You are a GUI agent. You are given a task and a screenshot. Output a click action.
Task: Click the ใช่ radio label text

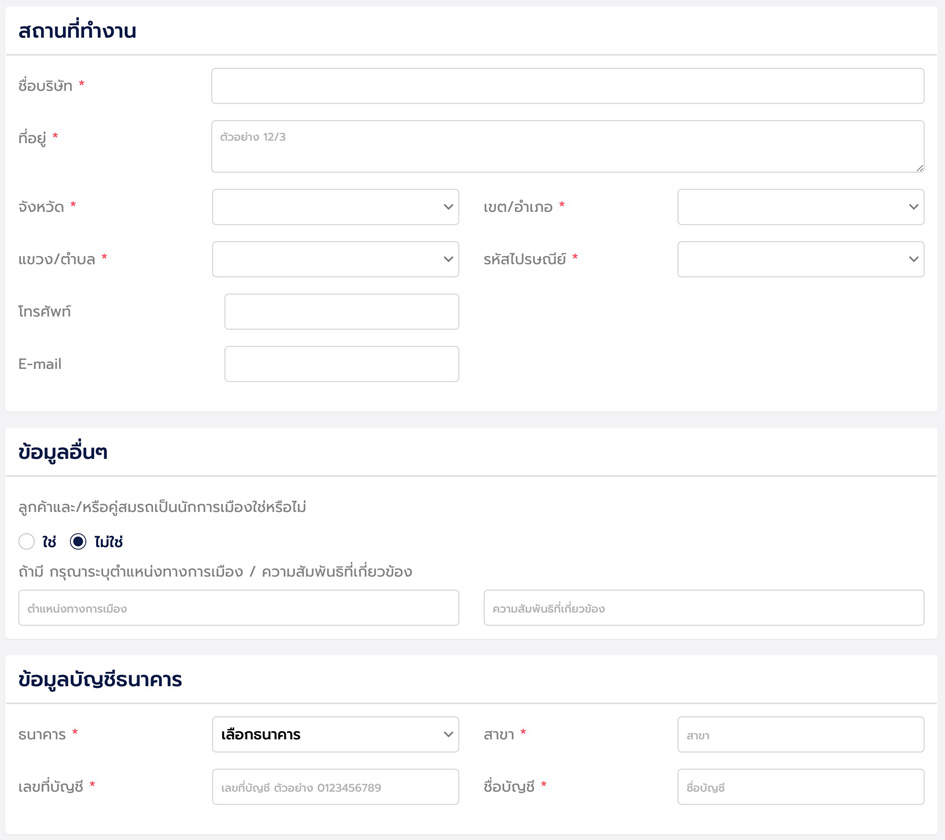coord(50,542)
